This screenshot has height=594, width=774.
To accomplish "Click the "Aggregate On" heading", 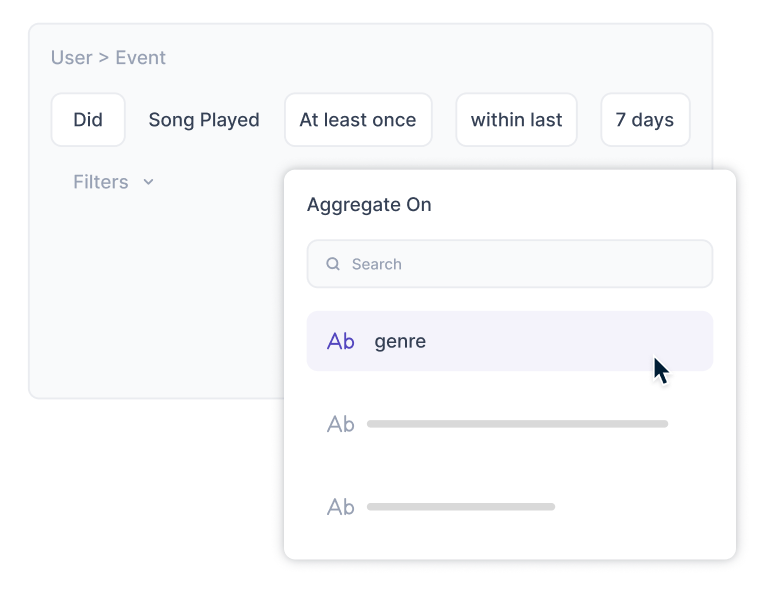I will (x=369, y=205).
